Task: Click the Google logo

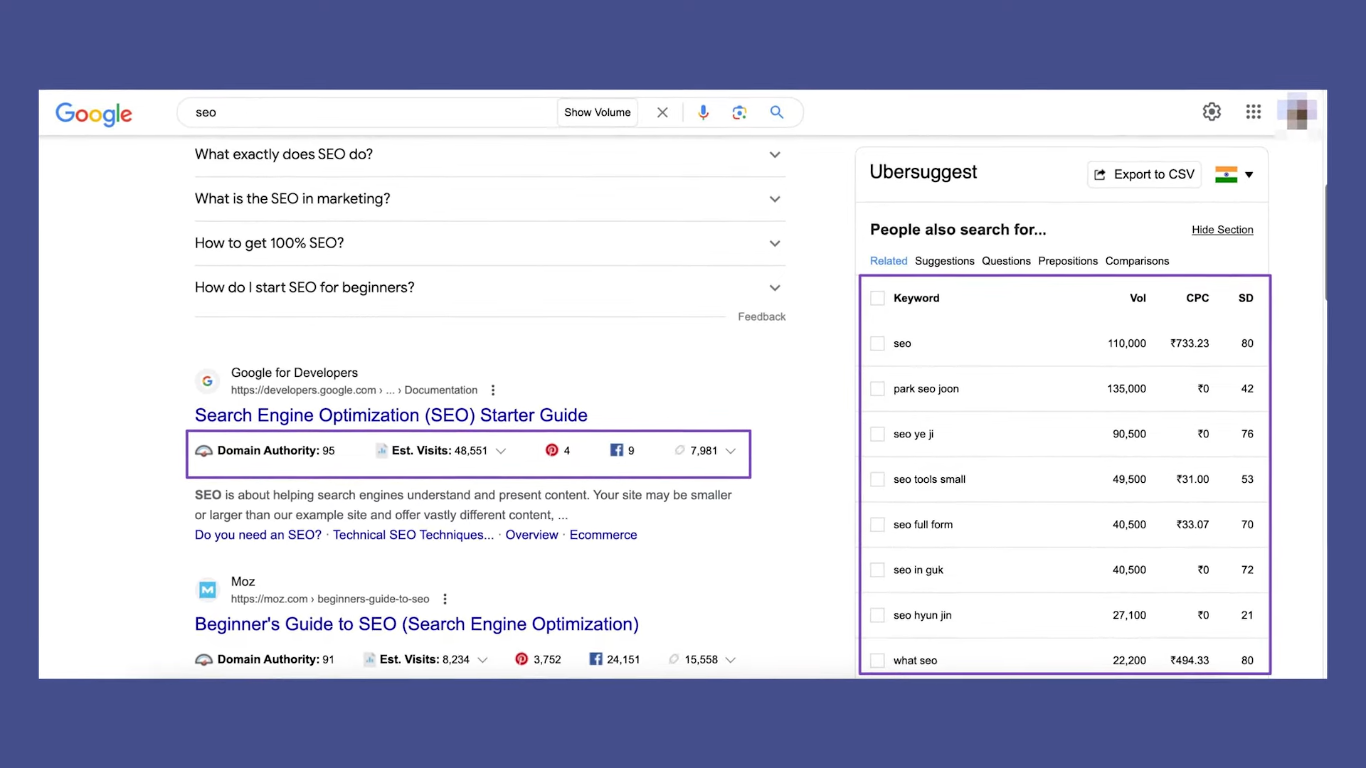Action: coord(94,114)
